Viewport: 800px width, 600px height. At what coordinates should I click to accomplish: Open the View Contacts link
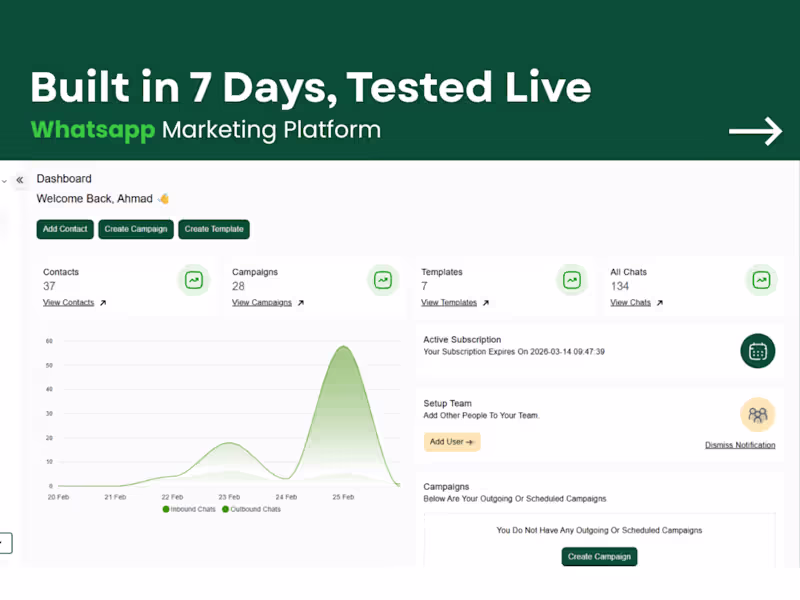[70, 302]
